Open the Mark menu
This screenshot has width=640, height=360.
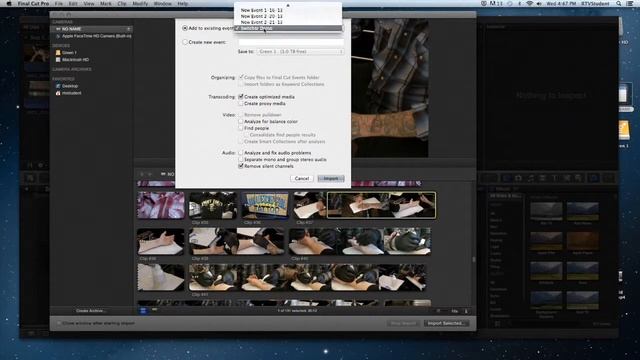(106, 4)
